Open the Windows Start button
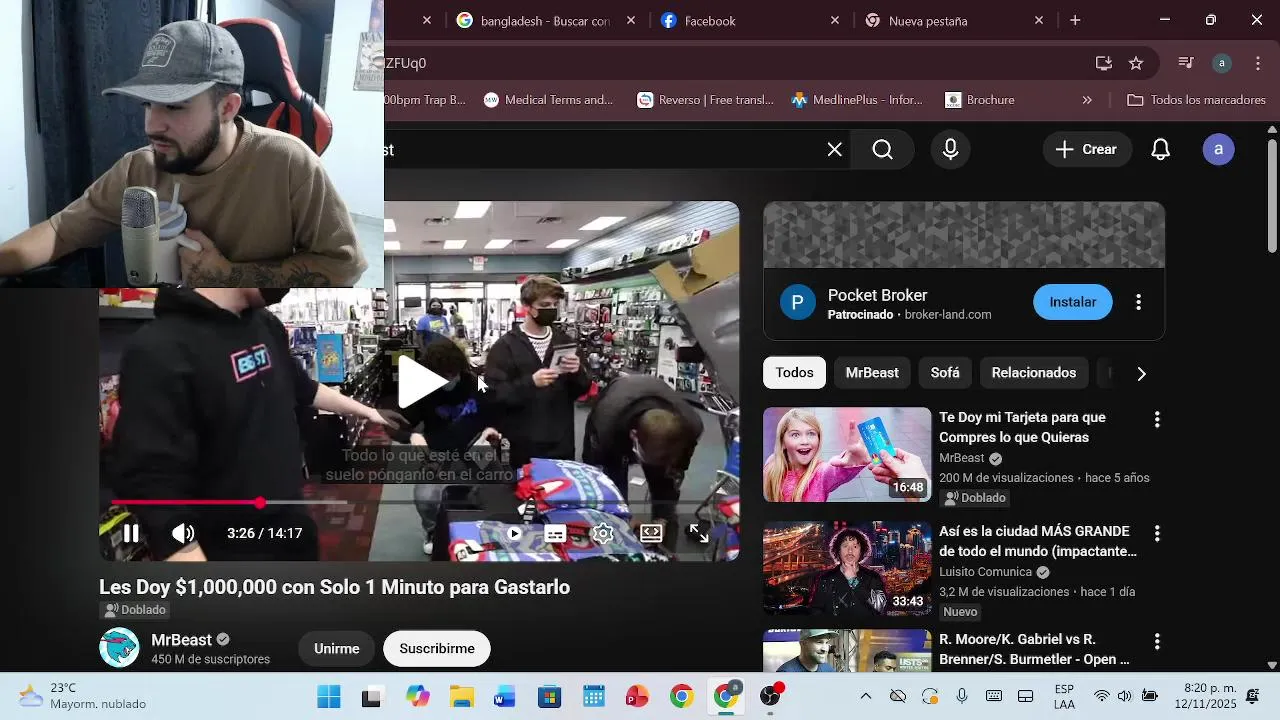This screenshot has height=720, width=1280. click(328, 697)
